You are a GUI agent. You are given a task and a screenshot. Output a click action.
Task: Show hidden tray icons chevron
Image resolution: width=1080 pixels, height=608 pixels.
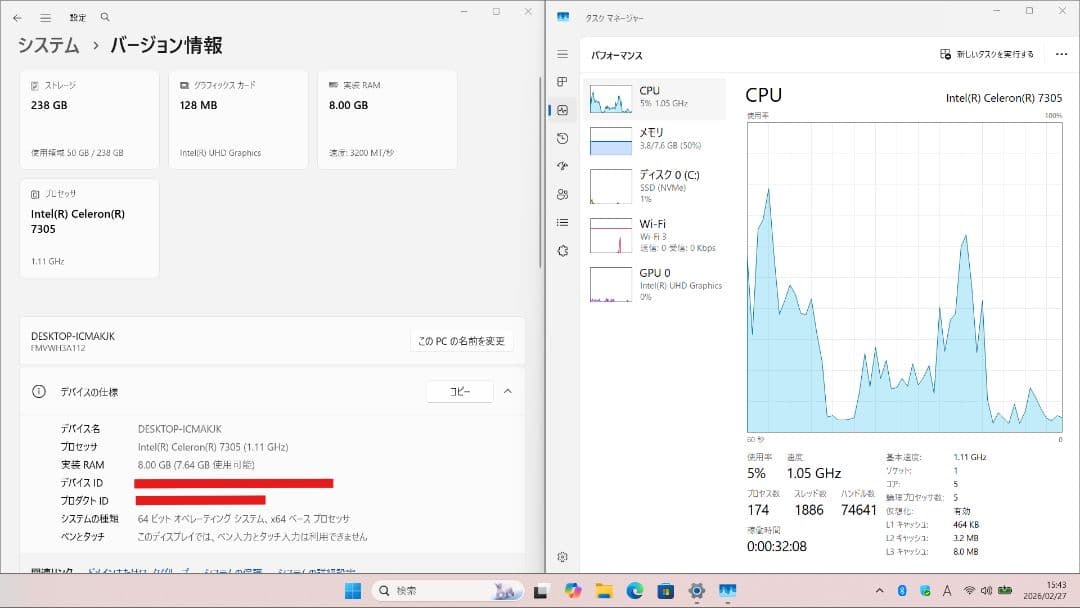pos(880,591)
